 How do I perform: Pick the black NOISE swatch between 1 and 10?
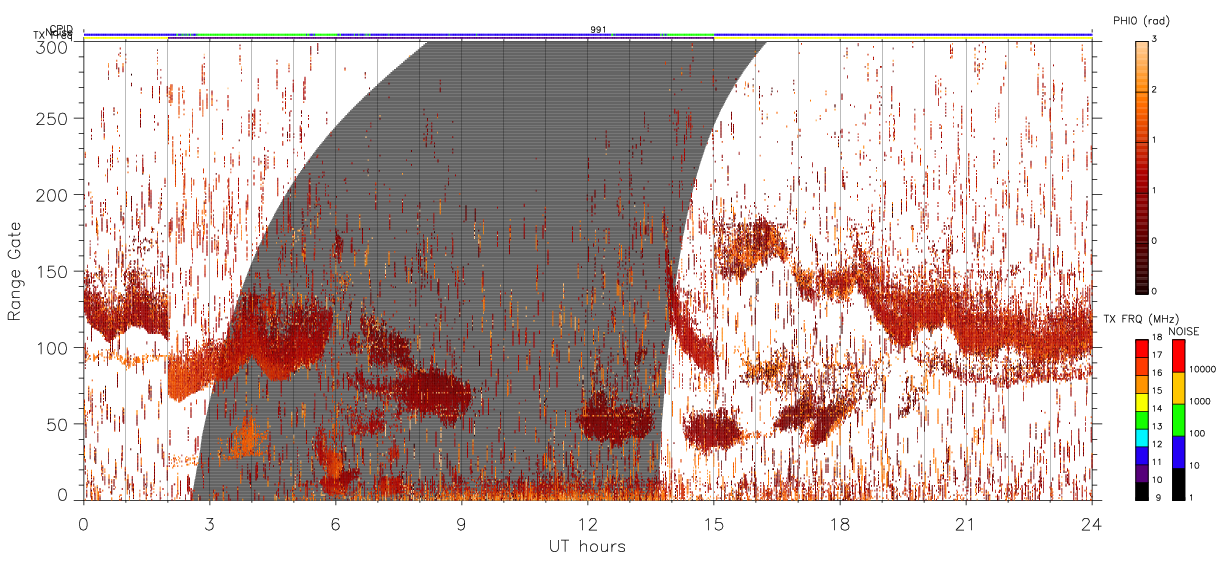coord(1179,484)
